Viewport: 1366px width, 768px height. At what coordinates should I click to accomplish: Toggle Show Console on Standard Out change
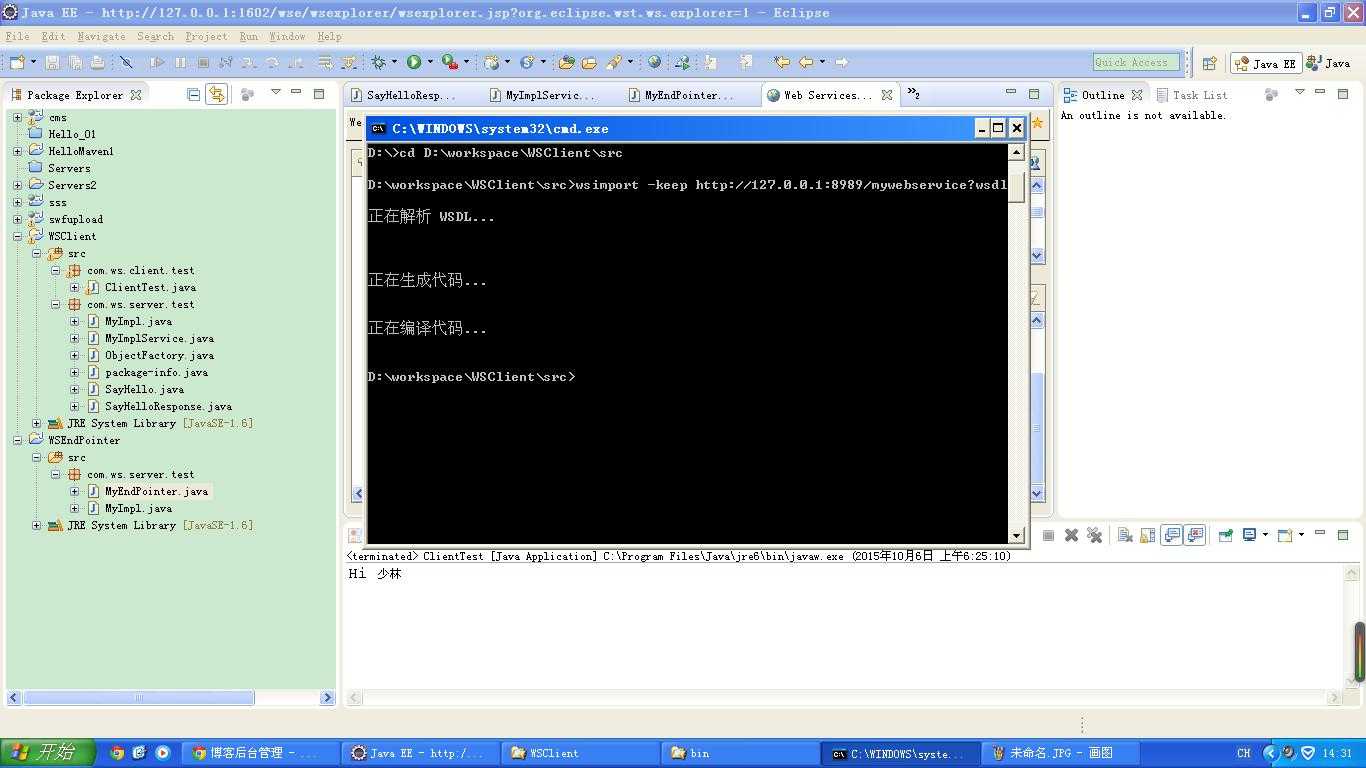tap(1172, 535)
